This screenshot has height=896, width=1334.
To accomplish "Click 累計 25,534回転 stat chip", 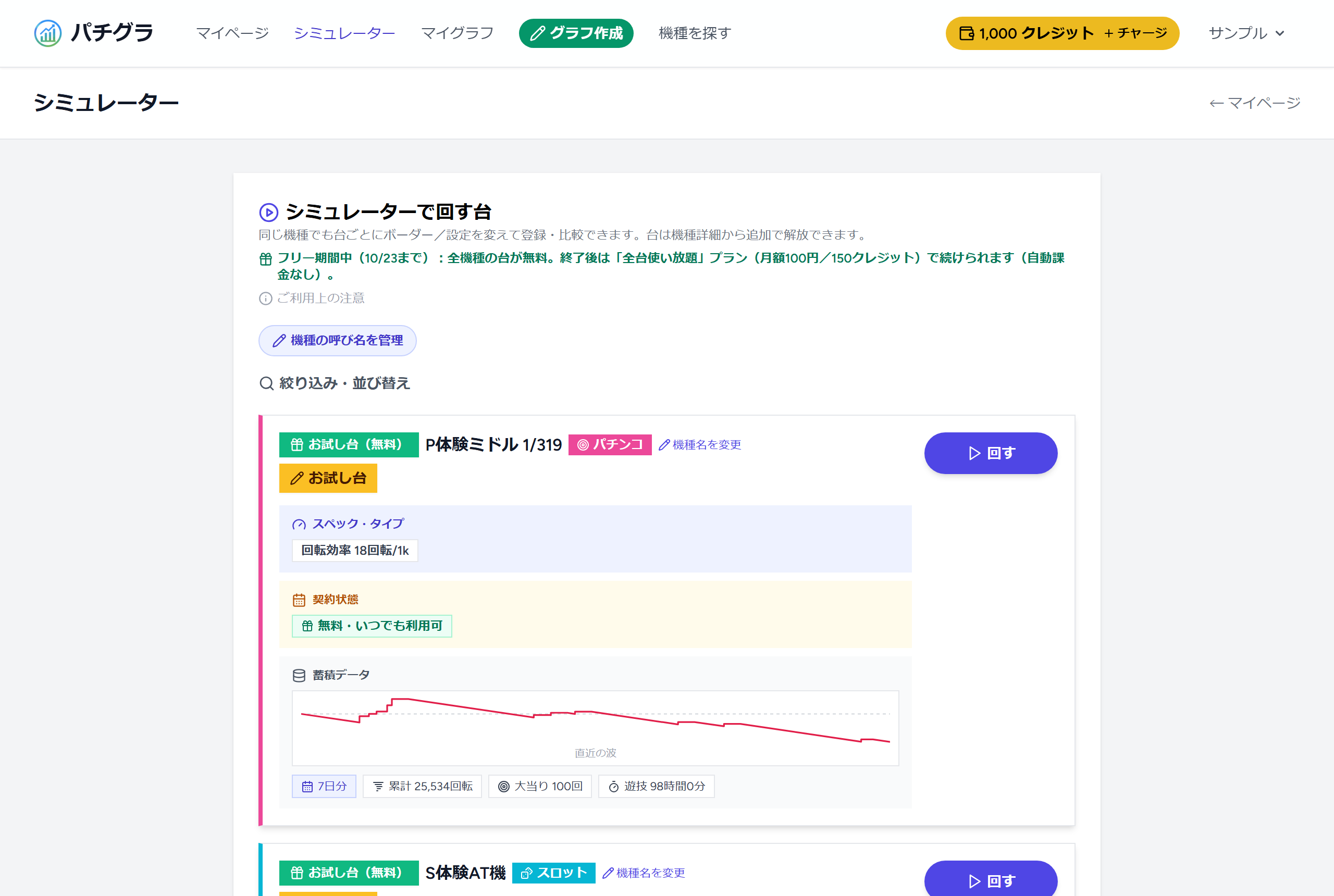I will pos(423,786).
